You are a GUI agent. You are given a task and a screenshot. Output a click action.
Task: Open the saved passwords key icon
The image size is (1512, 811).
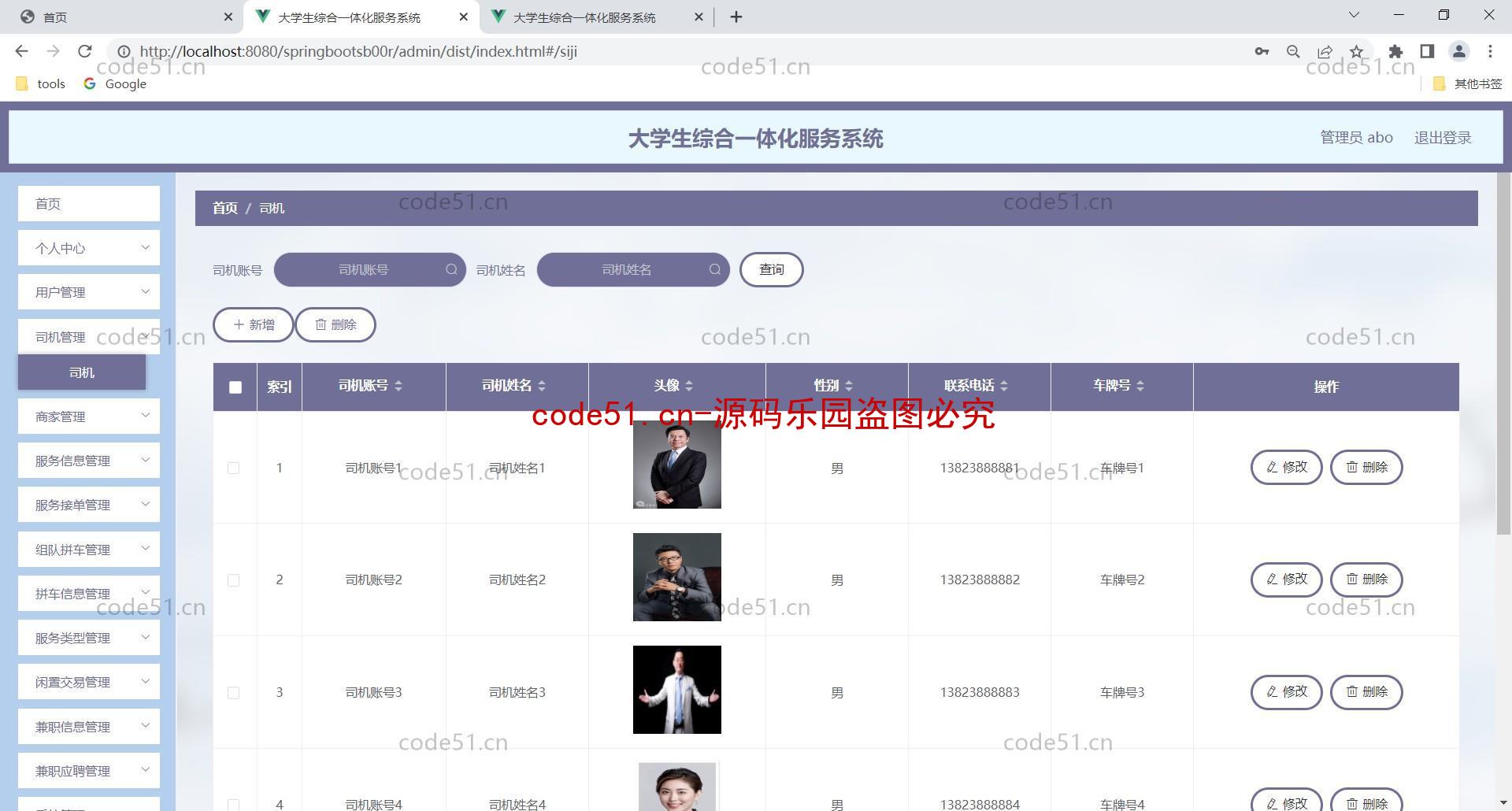pyautogui.click(x=1262, y=51)
